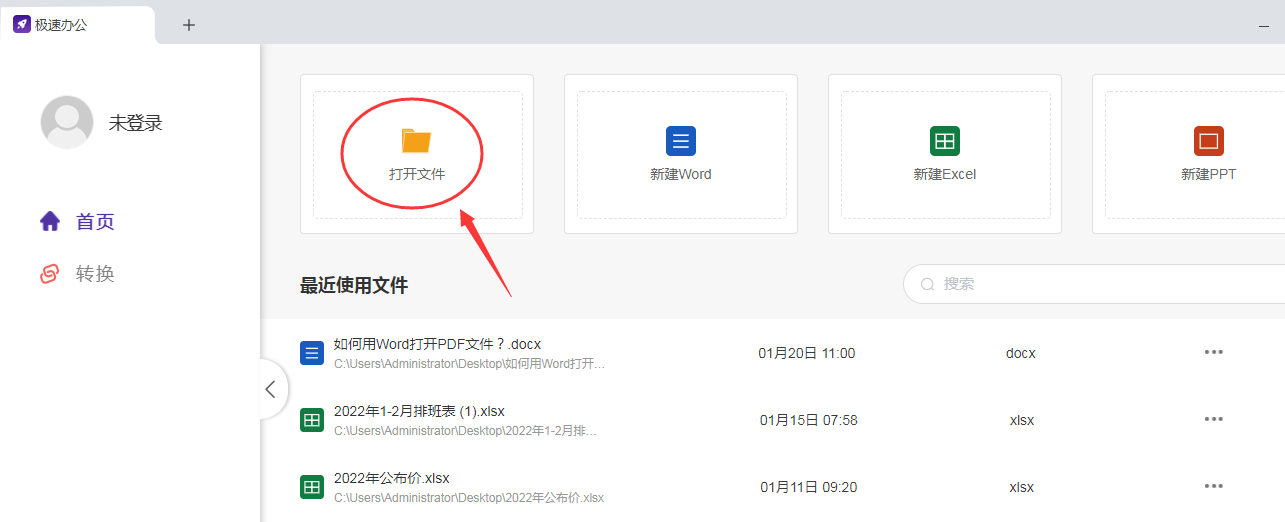1285x522 pixels.
Task: Click the 搜索 search field
Action: pyautogui.click(x=1094, y=284)
